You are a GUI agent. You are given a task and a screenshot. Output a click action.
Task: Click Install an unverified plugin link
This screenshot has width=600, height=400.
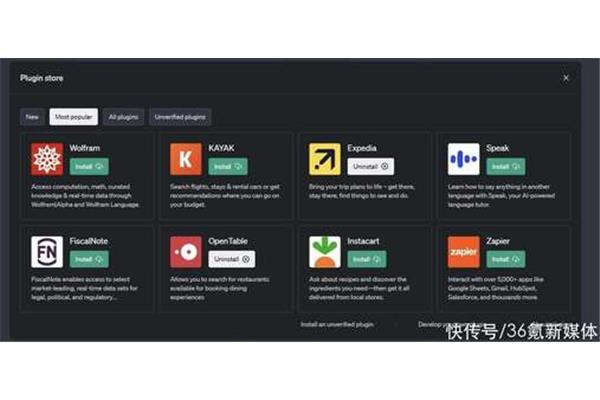click(x=337, y=324)
